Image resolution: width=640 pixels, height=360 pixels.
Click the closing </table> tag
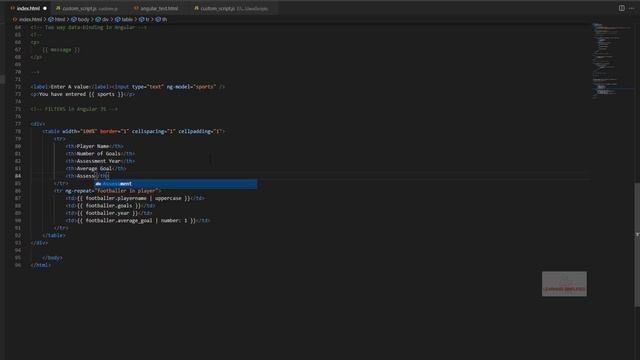point(54,236)
